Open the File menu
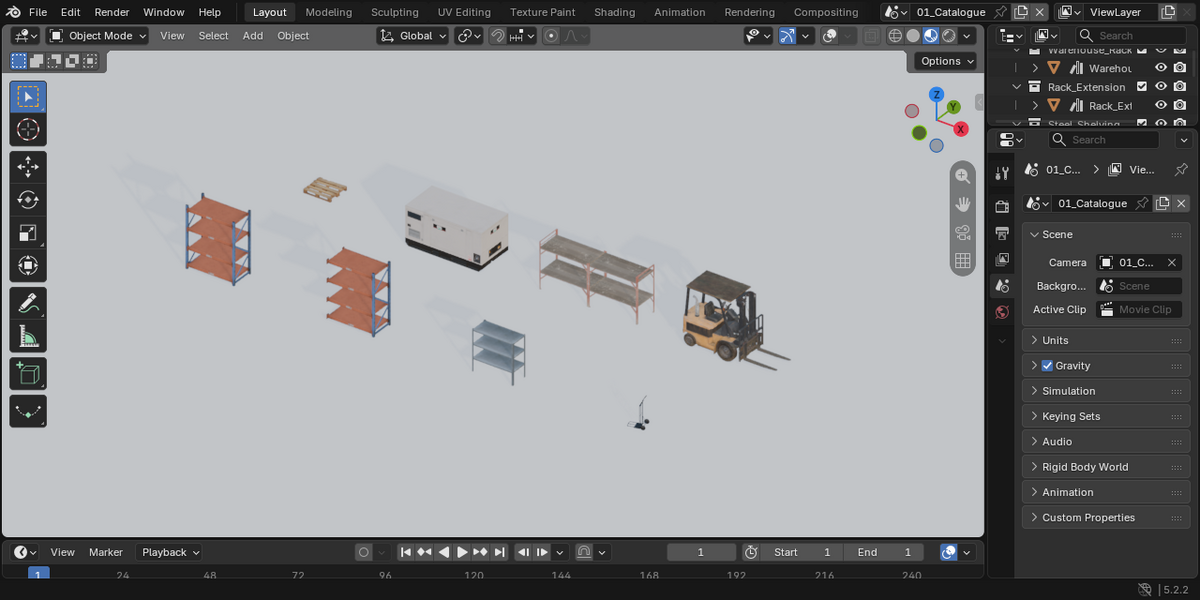The width and height of the screenshot is (1200, 600). [x=38, y=12]
